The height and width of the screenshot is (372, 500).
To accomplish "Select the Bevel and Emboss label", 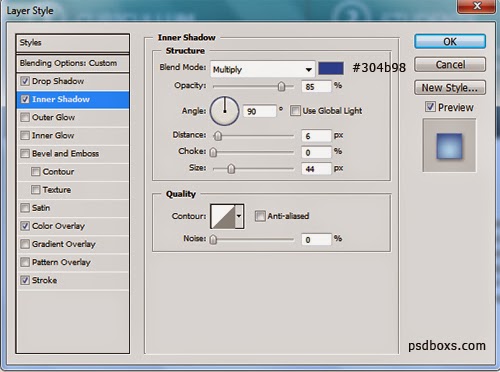I will click(x=65, y=153).
